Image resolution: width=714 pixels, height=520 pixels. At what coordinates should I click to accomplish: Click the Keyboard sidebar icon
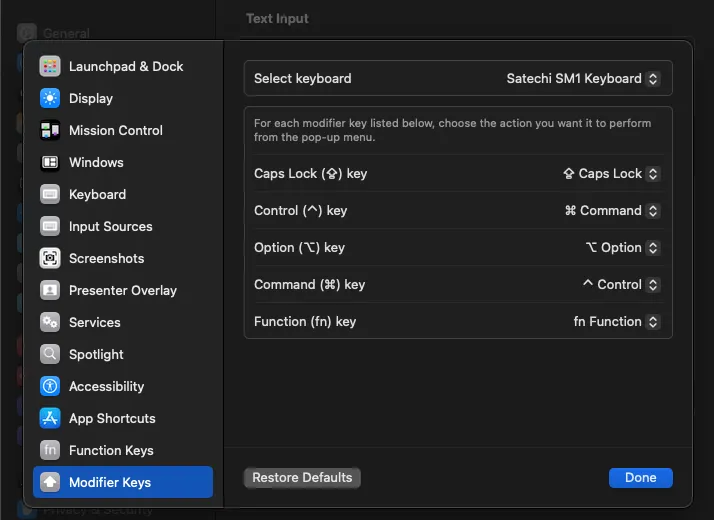tap(50, 194)
